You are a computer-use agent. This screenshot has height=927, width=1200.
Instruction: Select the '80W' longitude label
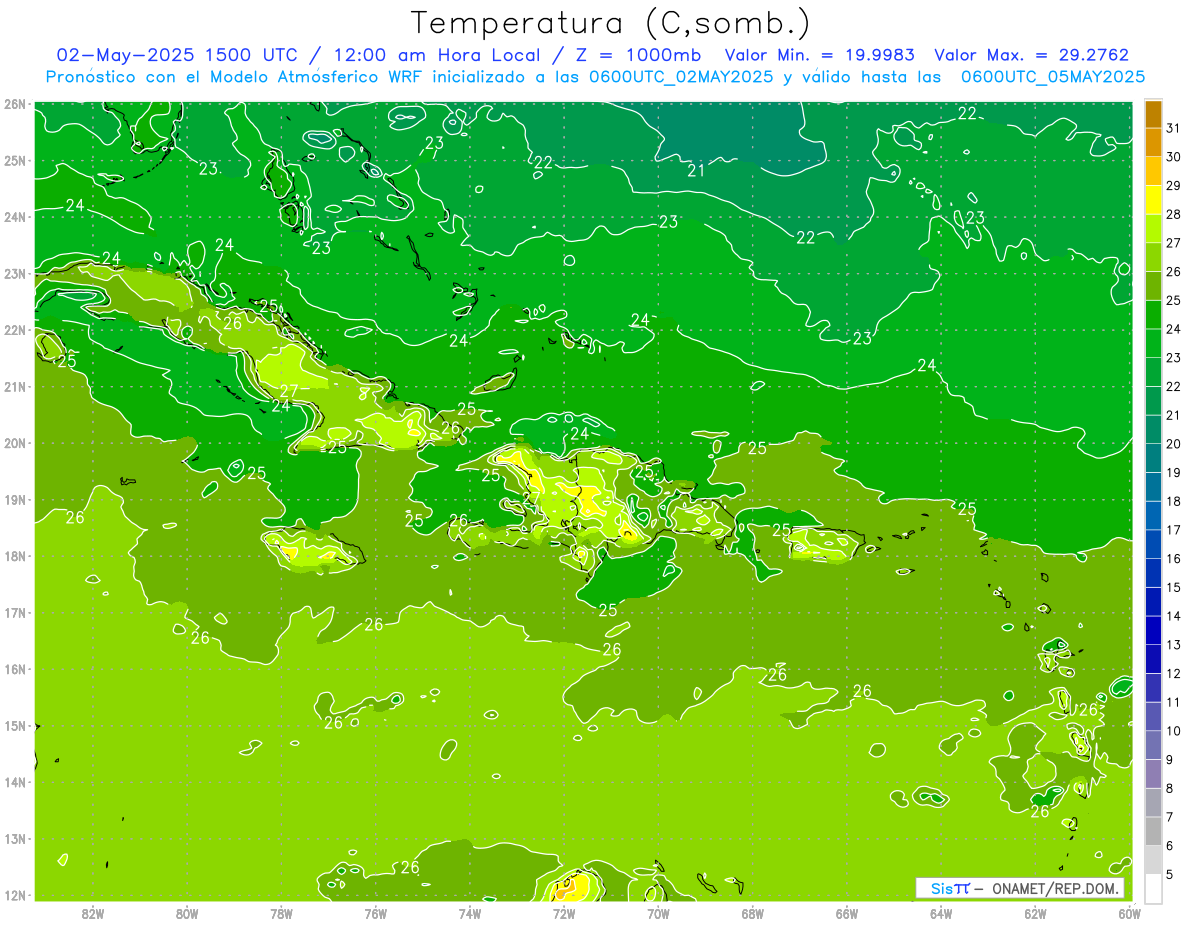pyautogui.click(x=187, y=913)
